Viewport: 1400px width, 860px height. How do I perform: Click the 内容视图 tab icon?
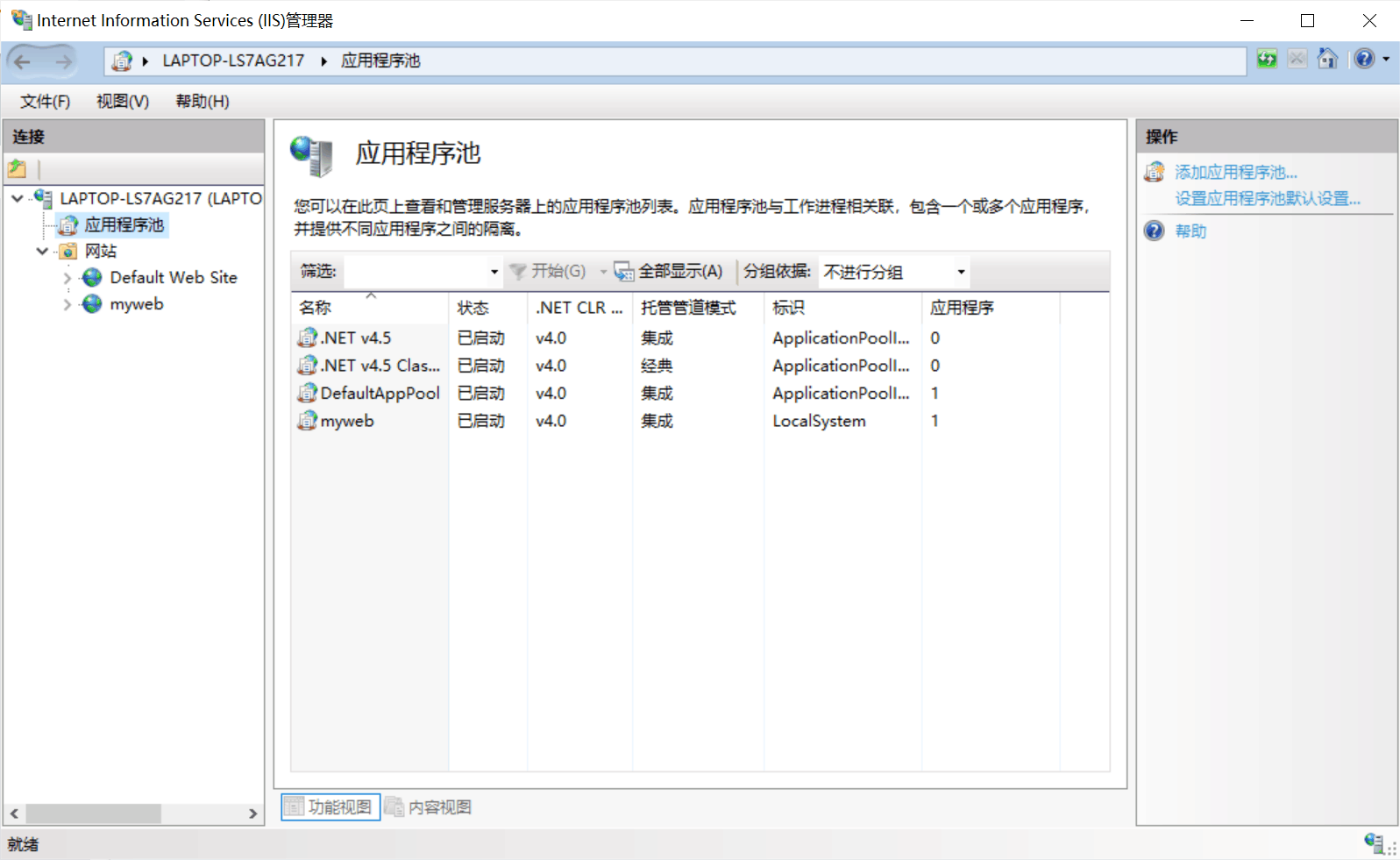[x=395, y=807]
